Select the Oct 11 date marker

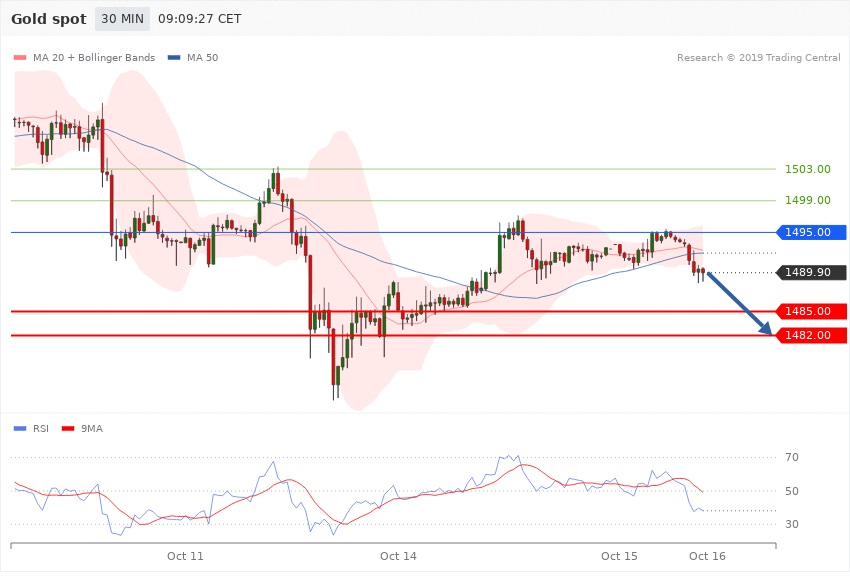point(185,555)
